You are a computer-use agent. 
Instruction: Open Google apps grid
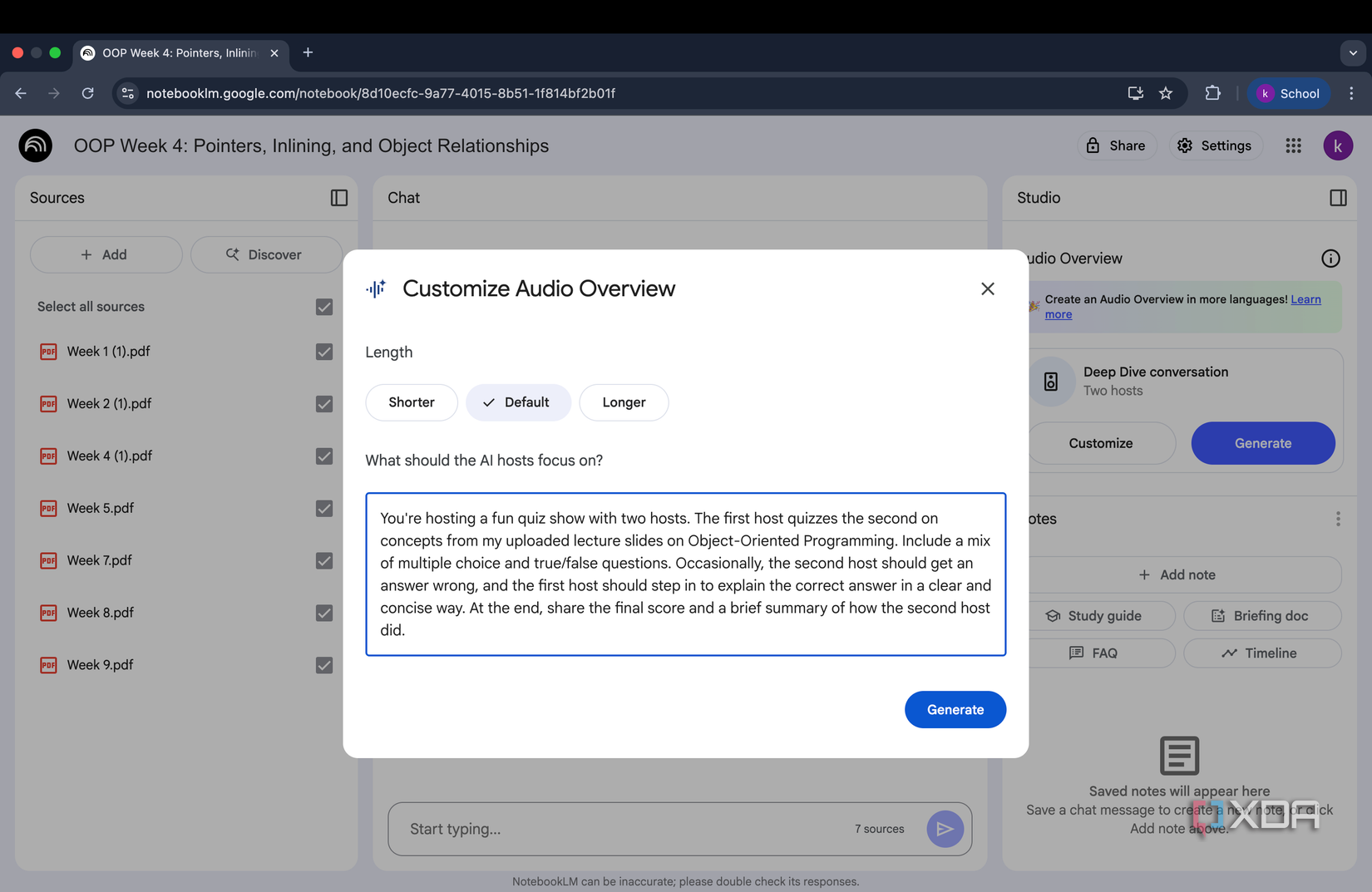[1292, 145]
